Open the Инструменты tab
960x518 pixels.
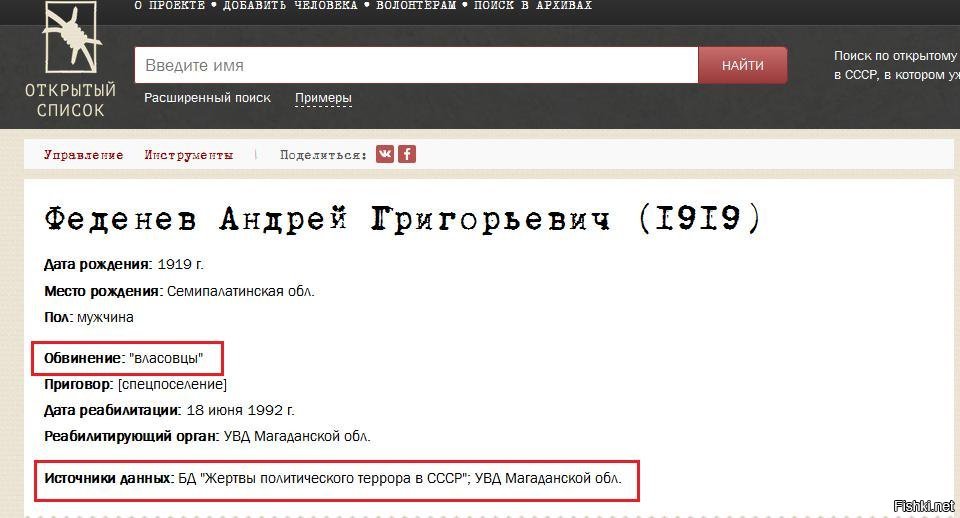click(x=189, y=155)
